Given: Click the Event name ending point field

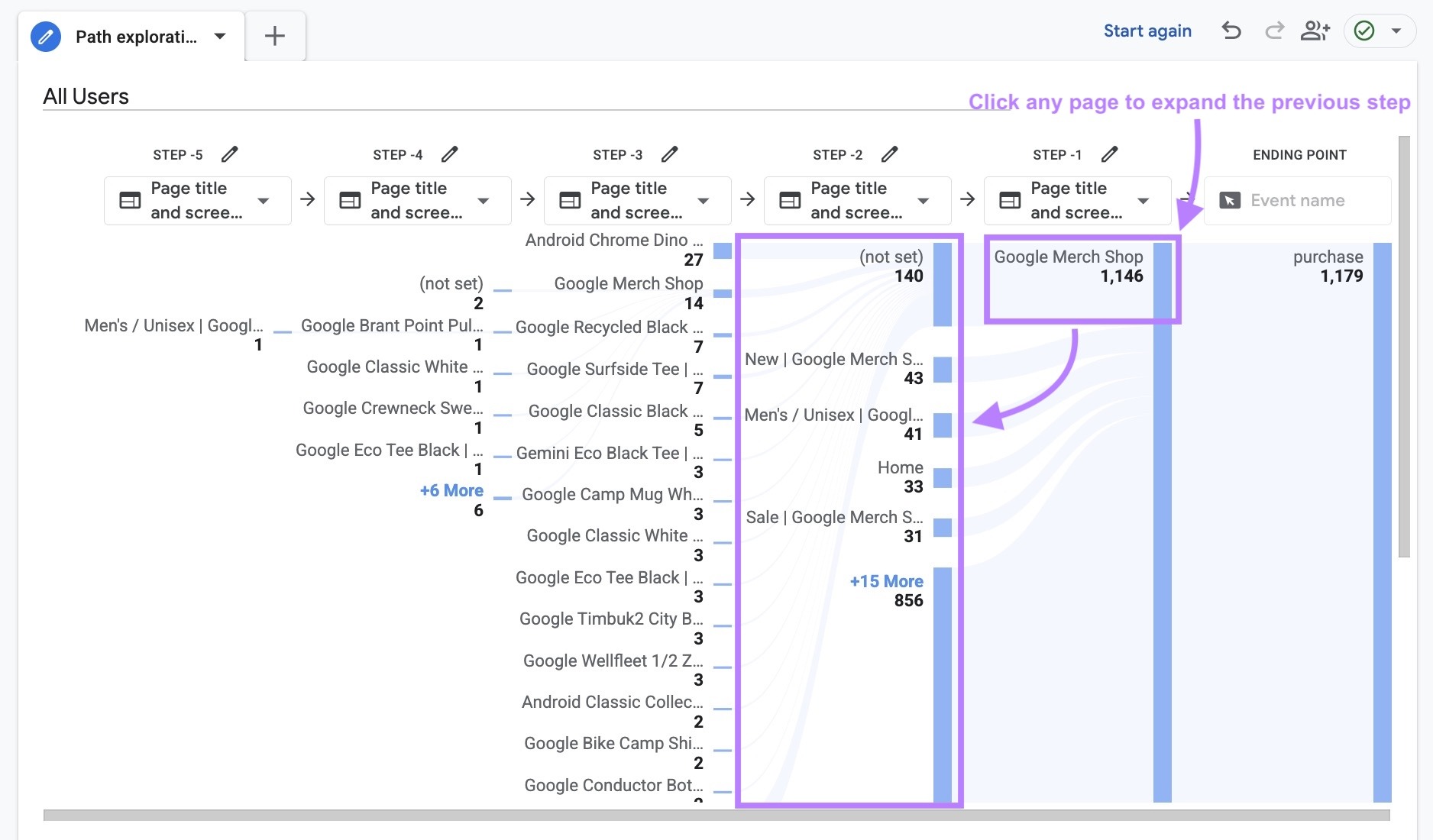Looking at the screenshot, I should pyautogui.click(x=1298, y=200).
